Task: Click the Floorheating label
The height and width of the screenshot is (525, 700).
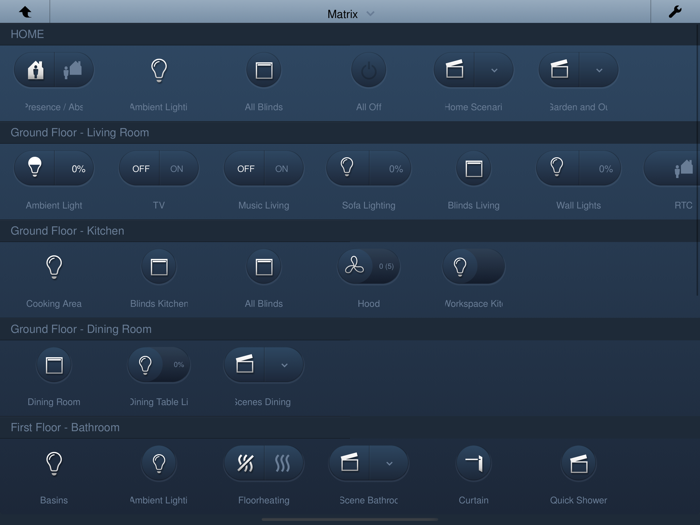Action: point(264,500)
